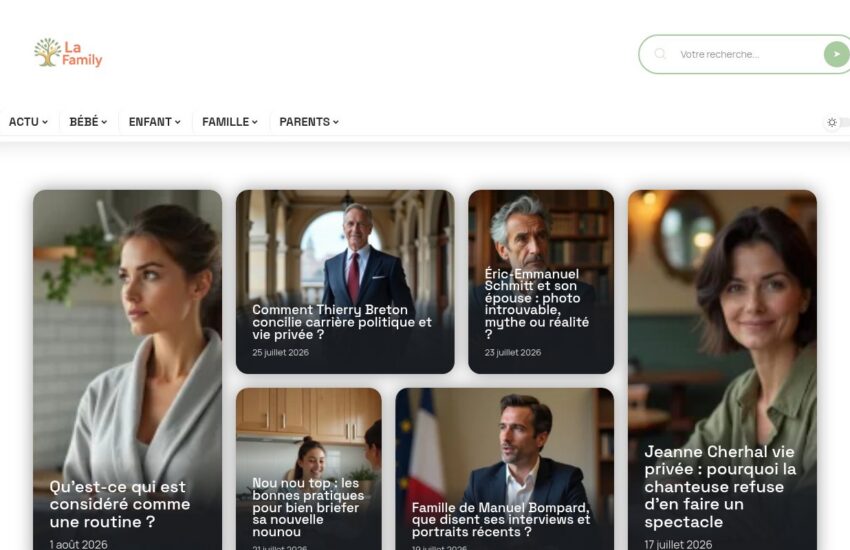Focus the Votre recherche search field
This screenshot has width=850, height=550.
[x=745, y=54]
